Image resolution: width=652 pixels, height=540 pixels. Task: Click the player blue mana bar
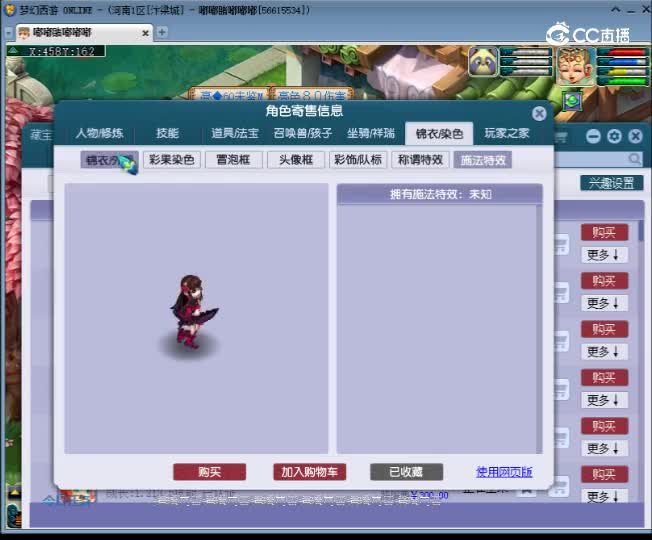click(x=622, y=62)
